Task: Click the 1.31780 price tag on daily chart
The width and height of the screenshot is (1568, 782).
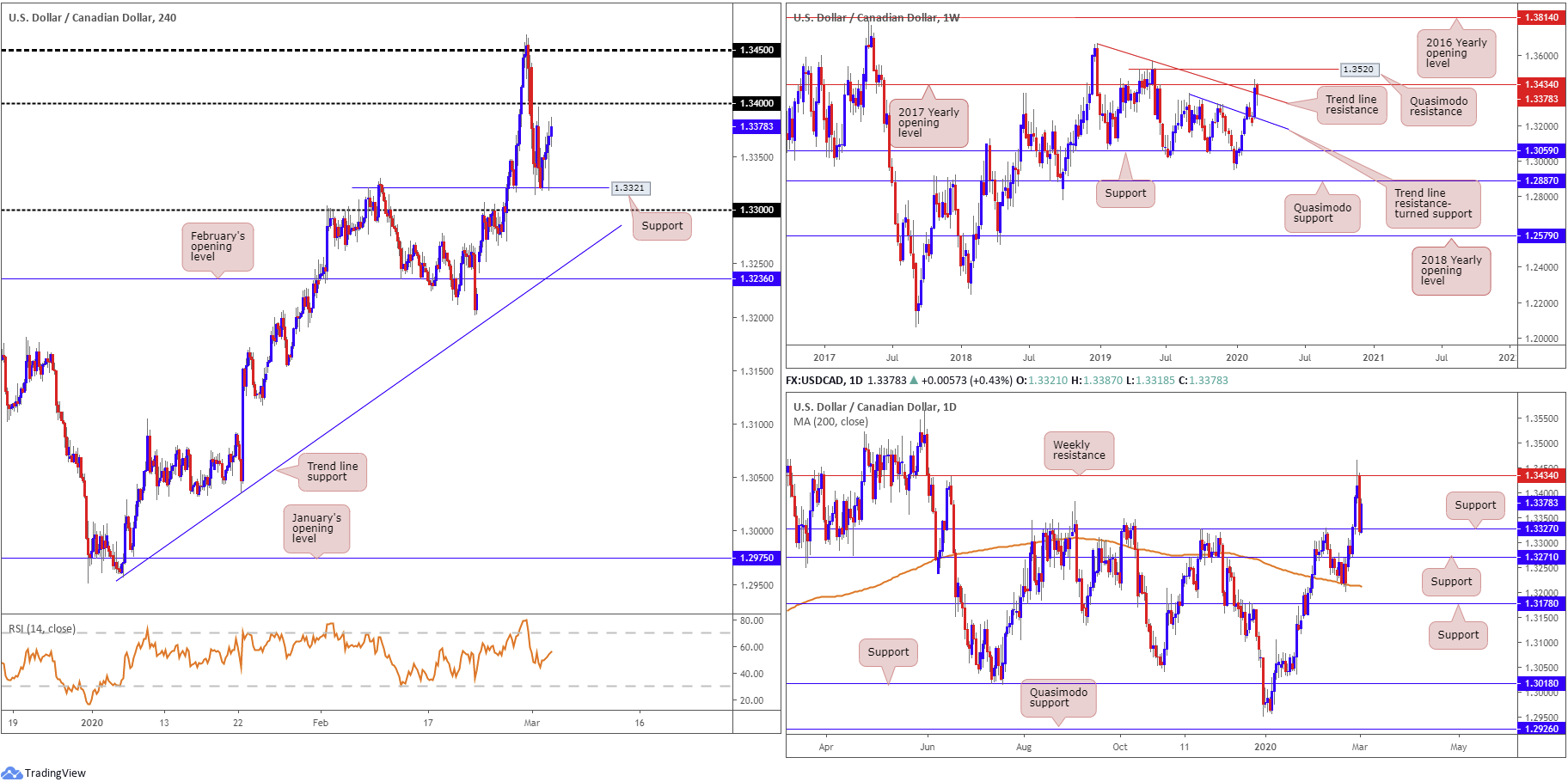Action: point(1541,603)
